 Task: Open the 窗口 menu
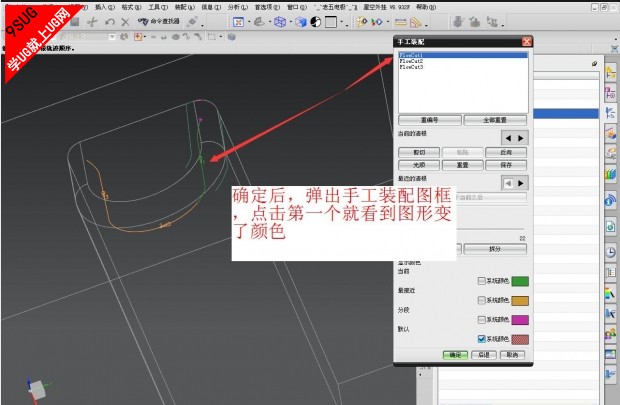coord(297,7)
